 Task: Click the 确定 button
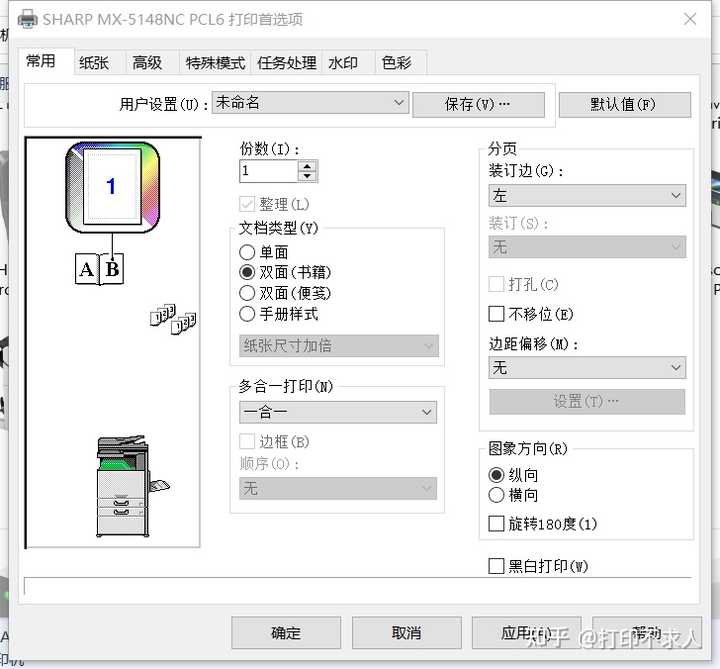[x=286, y=633]
